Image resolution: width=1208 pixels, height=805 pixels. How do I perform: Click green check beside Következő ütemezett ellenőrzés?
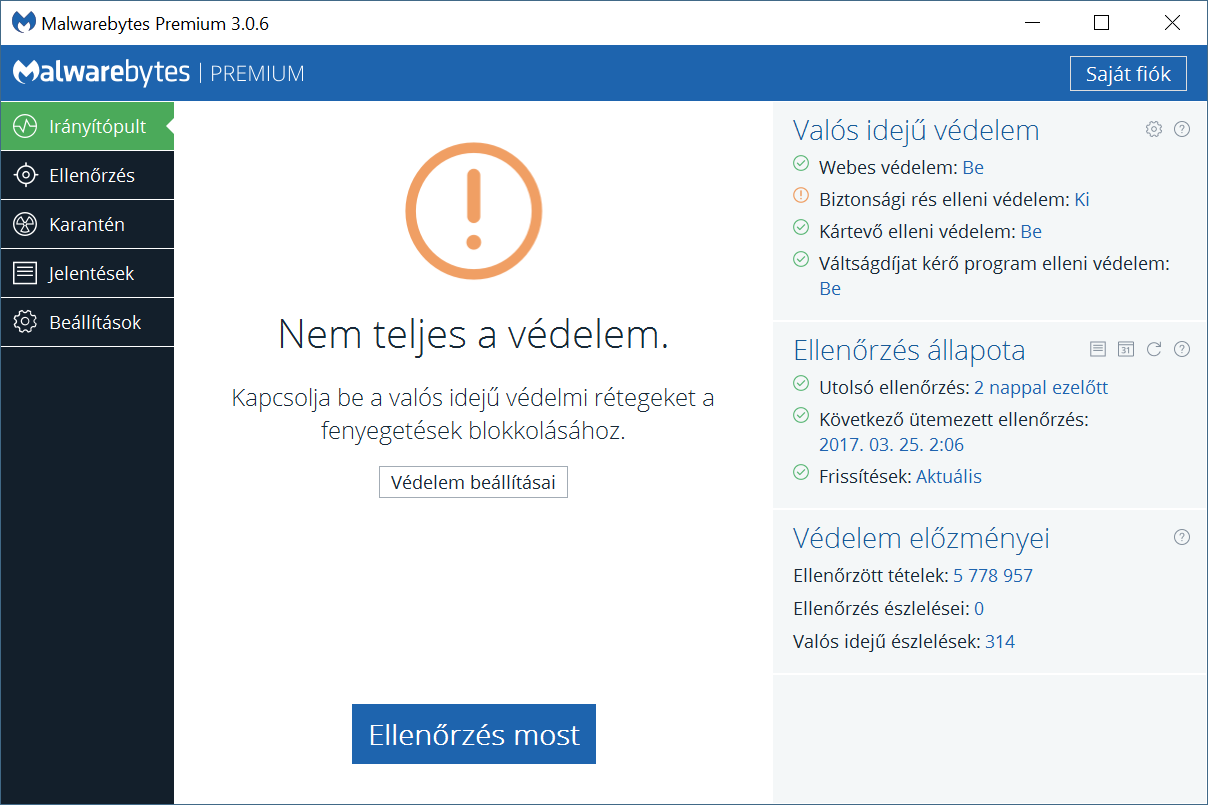pyautogui.click(x=801, y=416)
